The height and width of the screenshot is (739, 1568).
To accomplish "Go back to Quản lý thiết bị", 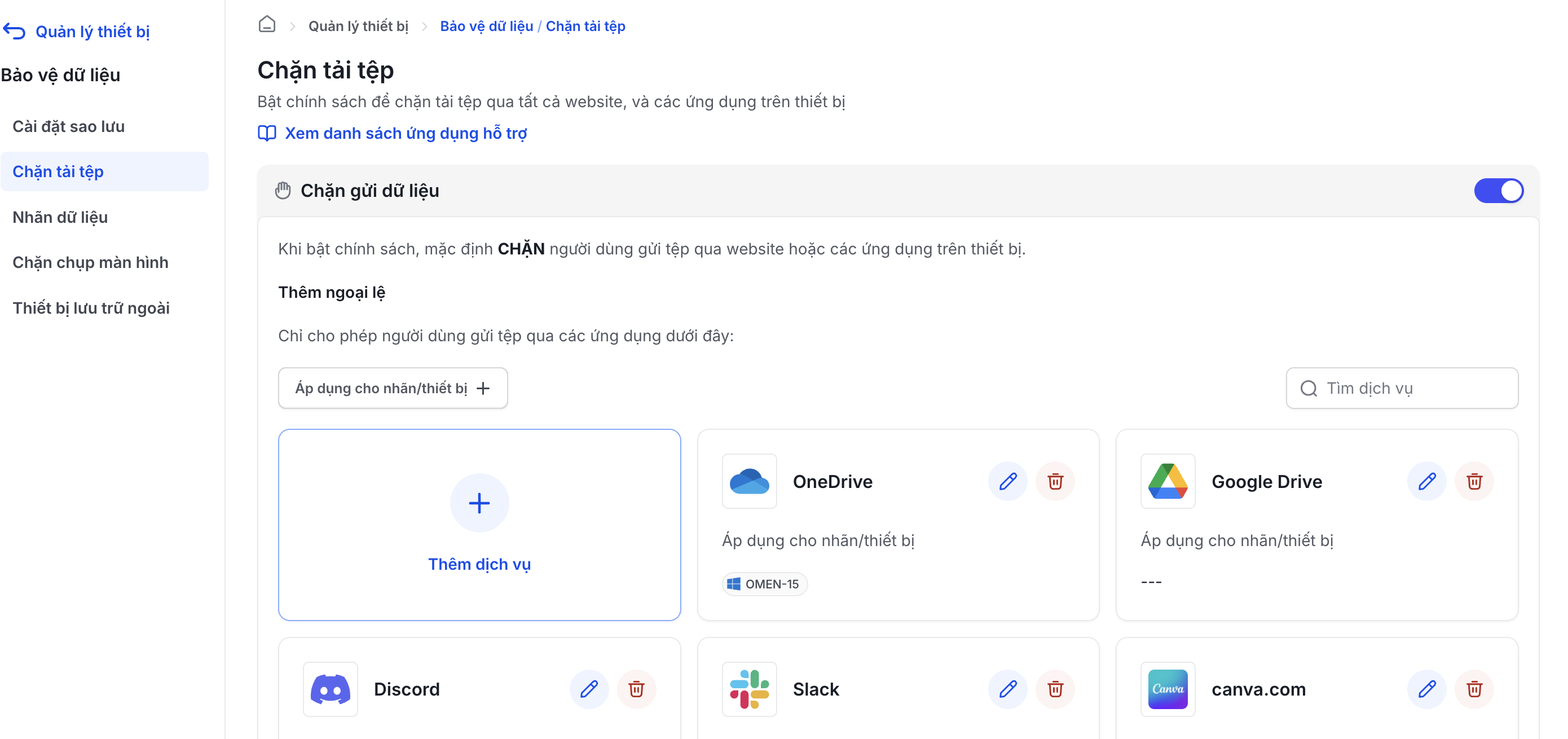I will point(77,31).
